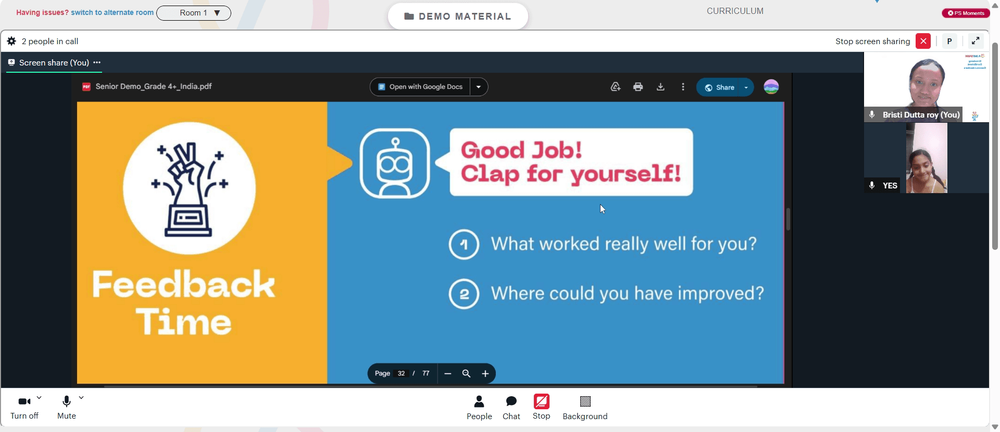The height and width of the screenshot is (432, 1000).
Task: Click the YES participant microphone indicator
Action: tap(872, 185)
